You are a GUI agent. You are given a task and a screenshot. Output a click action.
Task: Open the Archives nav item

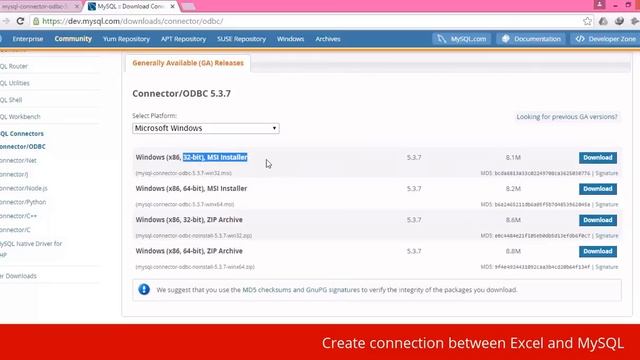coord(328,39)
